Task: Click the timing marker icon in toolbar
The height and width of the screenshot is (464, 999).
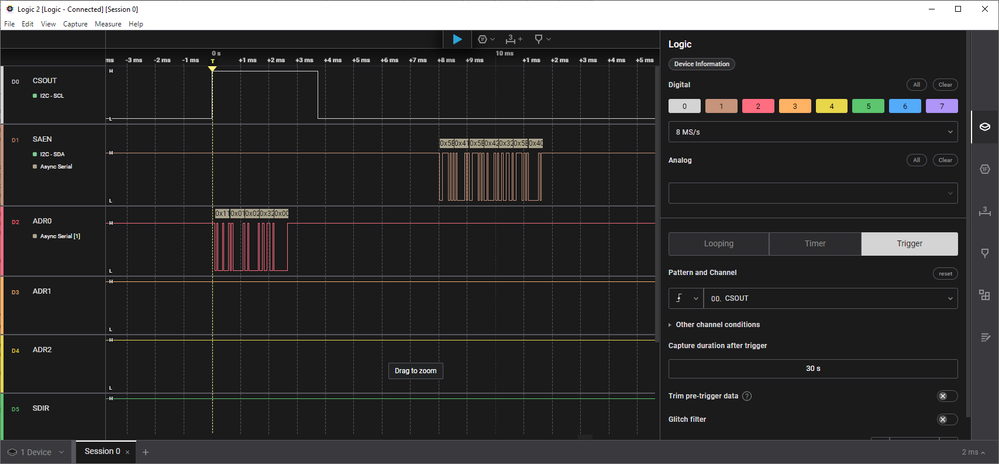Action: [x=538, y=39]
